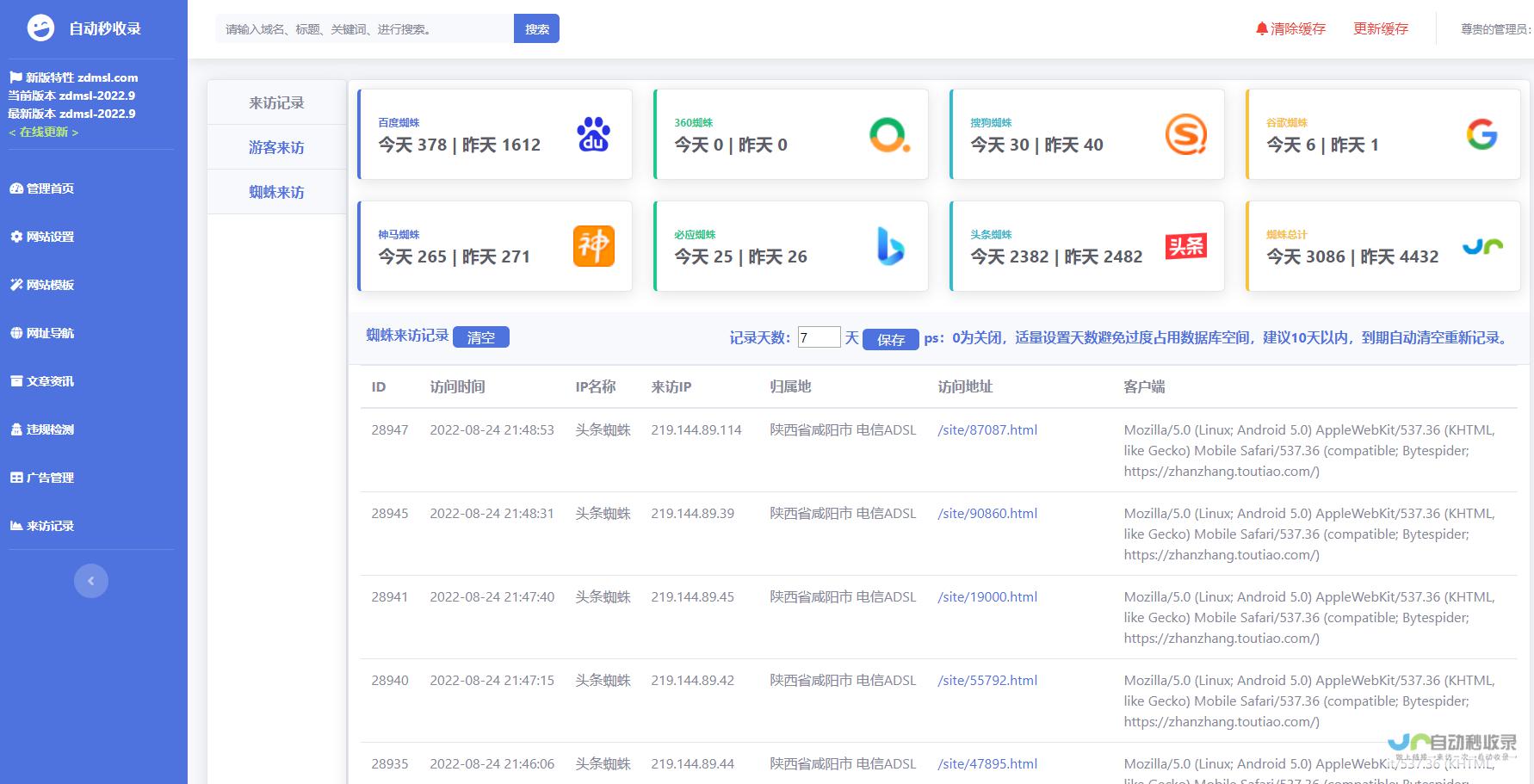Click record ID 28947
Screen dimensions: 1534x784
(390, 429)
